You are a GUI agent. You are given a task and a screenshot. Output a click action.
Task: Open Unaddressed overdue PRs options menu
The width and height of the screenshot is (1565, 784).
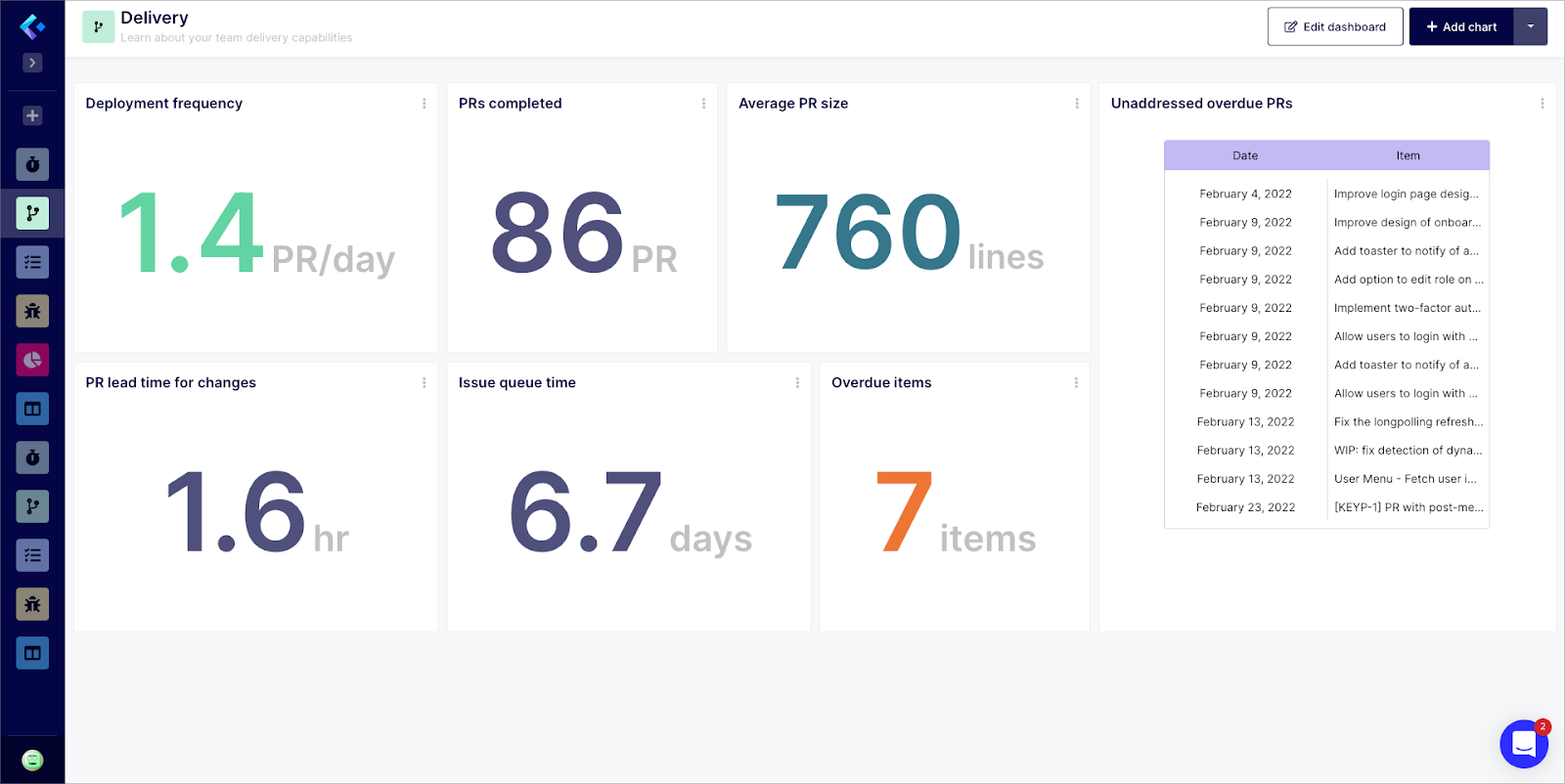1543,104
